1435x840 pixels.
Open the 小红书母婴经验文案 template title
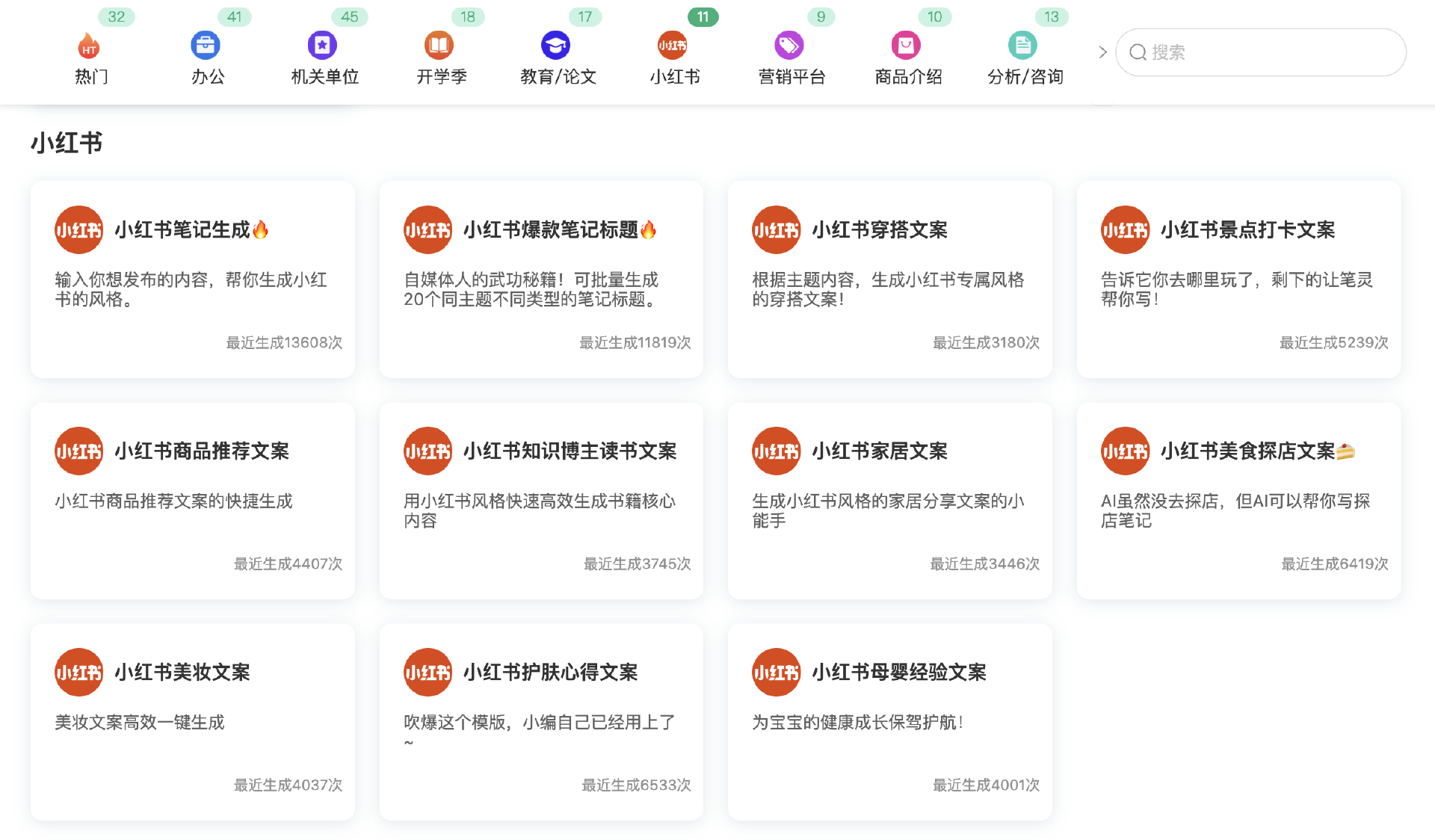[x=899, y=672]
